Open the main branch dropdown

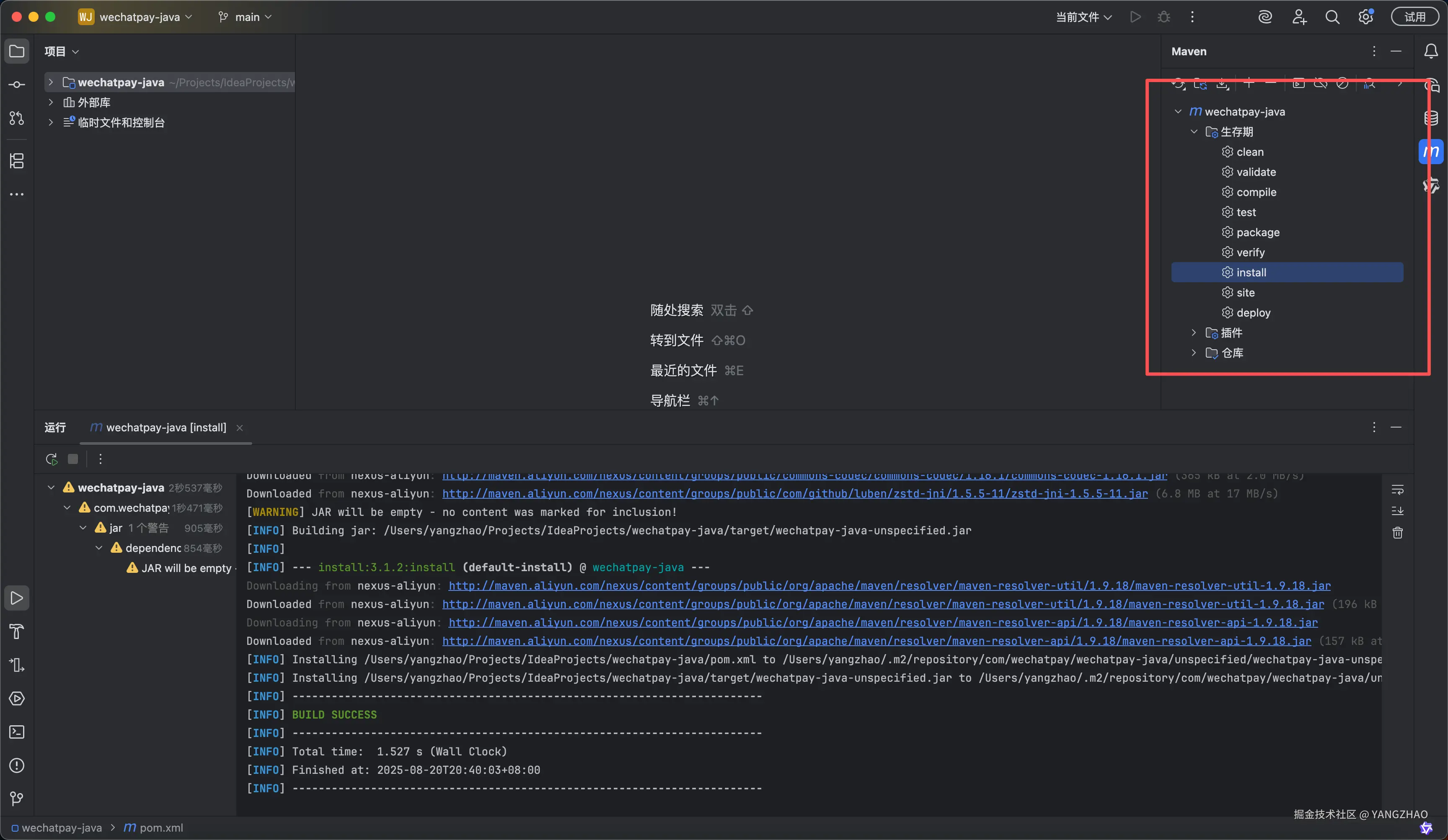[246, 17]
